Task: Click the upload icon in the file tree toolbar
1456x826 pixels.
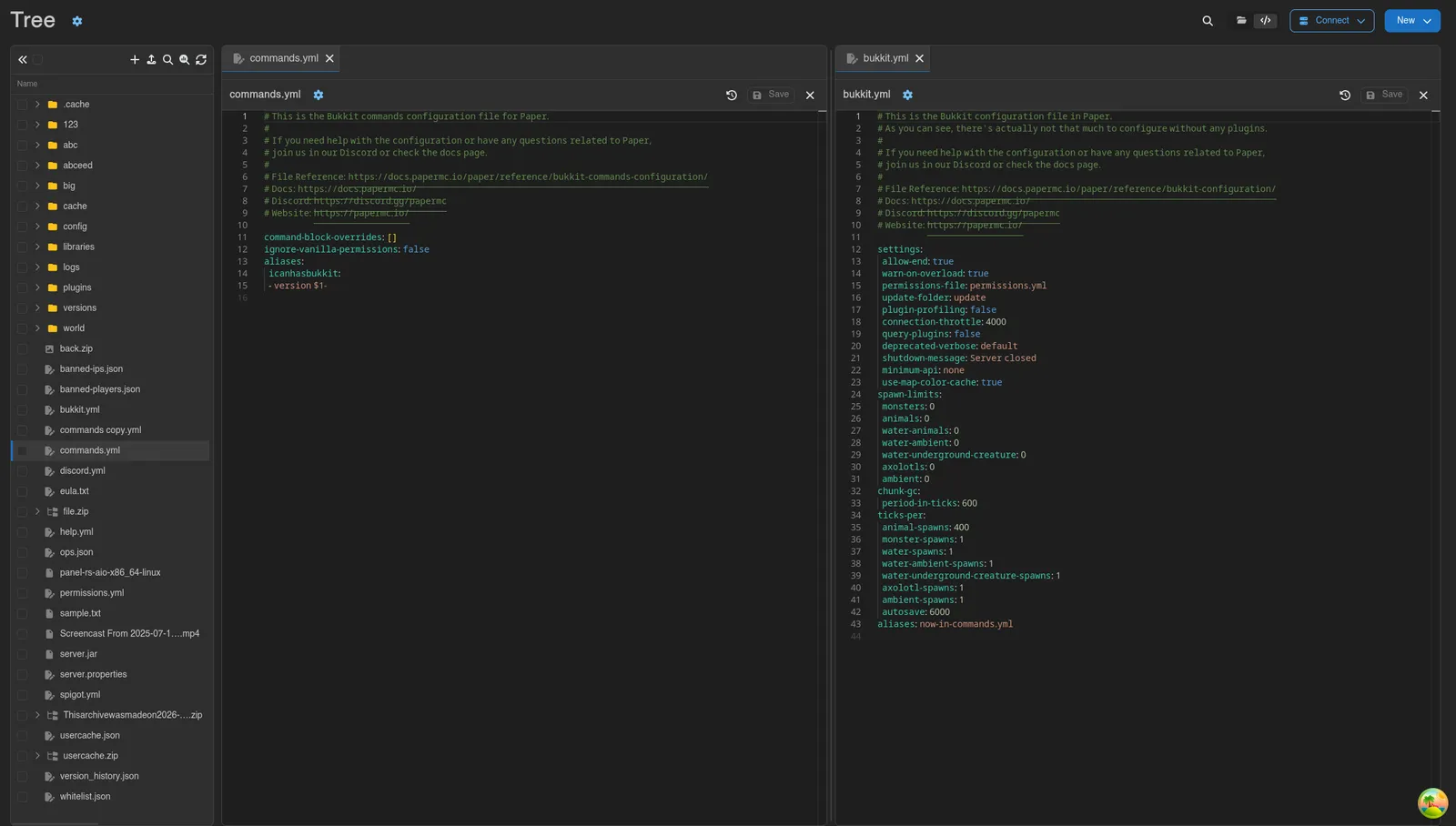Action: [x=151, y=60]
